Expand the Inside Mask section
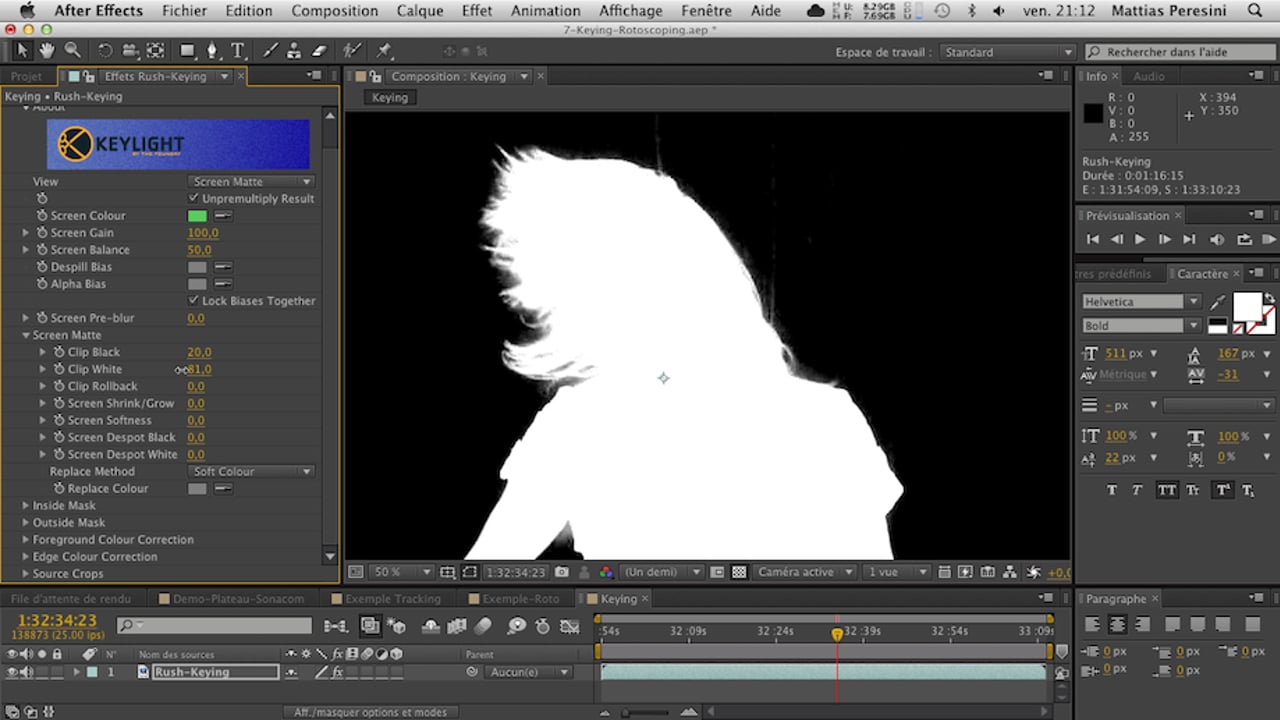 coord(25,505)
